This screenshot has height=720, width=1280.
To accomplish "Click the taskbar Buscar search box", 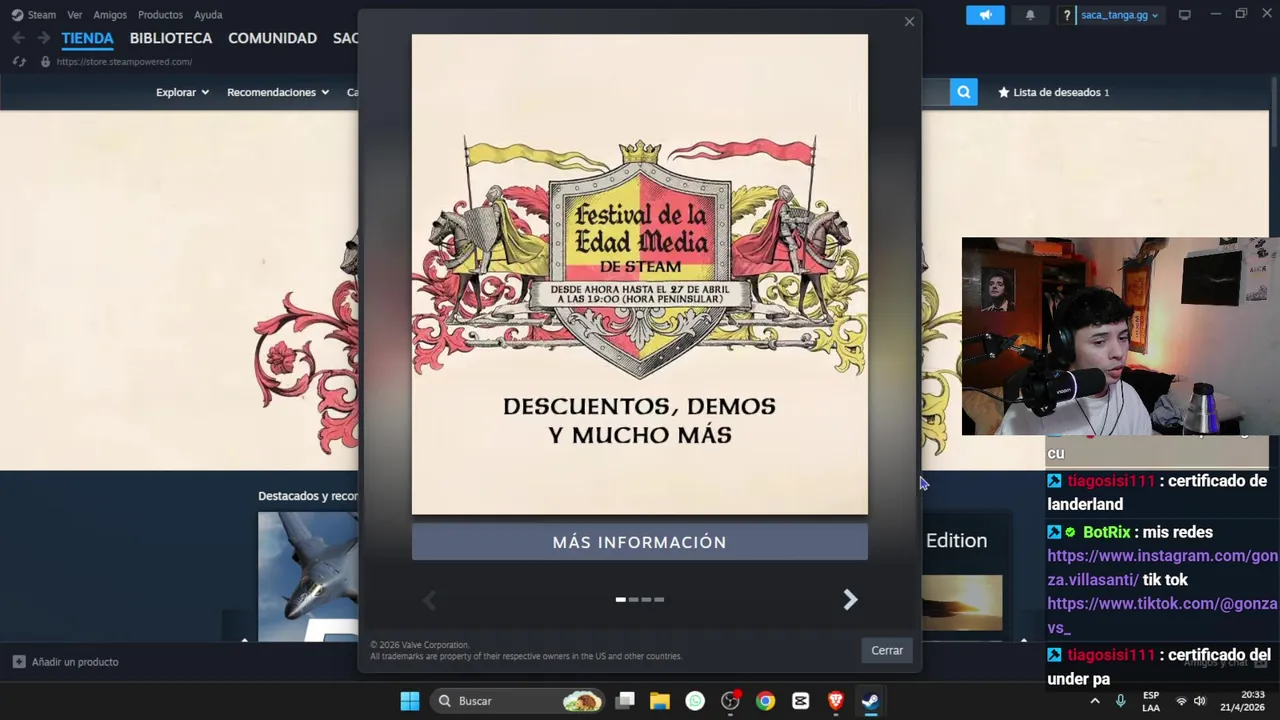I will coord(518,701).
